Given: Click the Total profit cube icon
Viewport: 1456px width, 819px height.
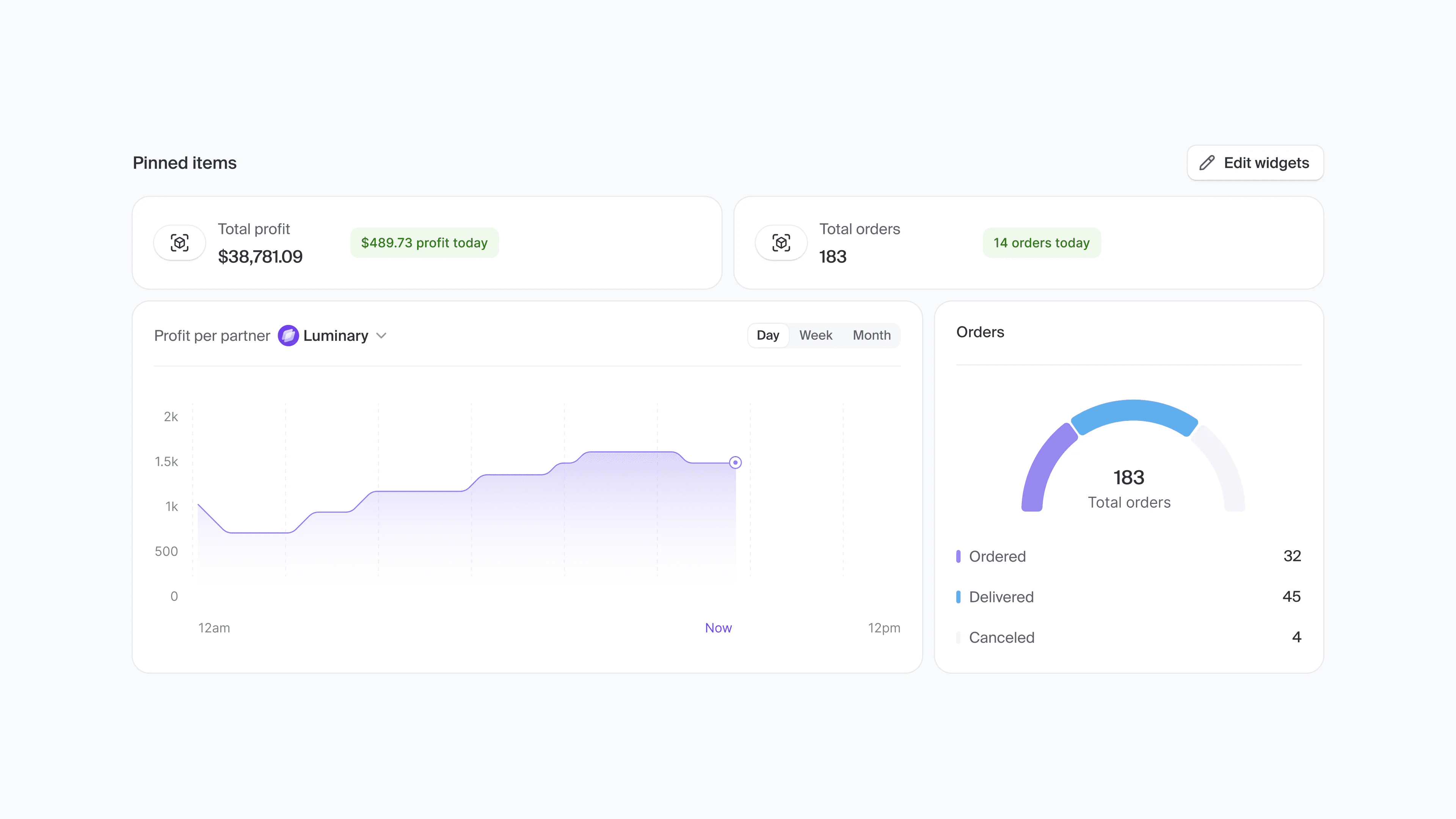Looking at the screenshot, I should click(180, 243).
